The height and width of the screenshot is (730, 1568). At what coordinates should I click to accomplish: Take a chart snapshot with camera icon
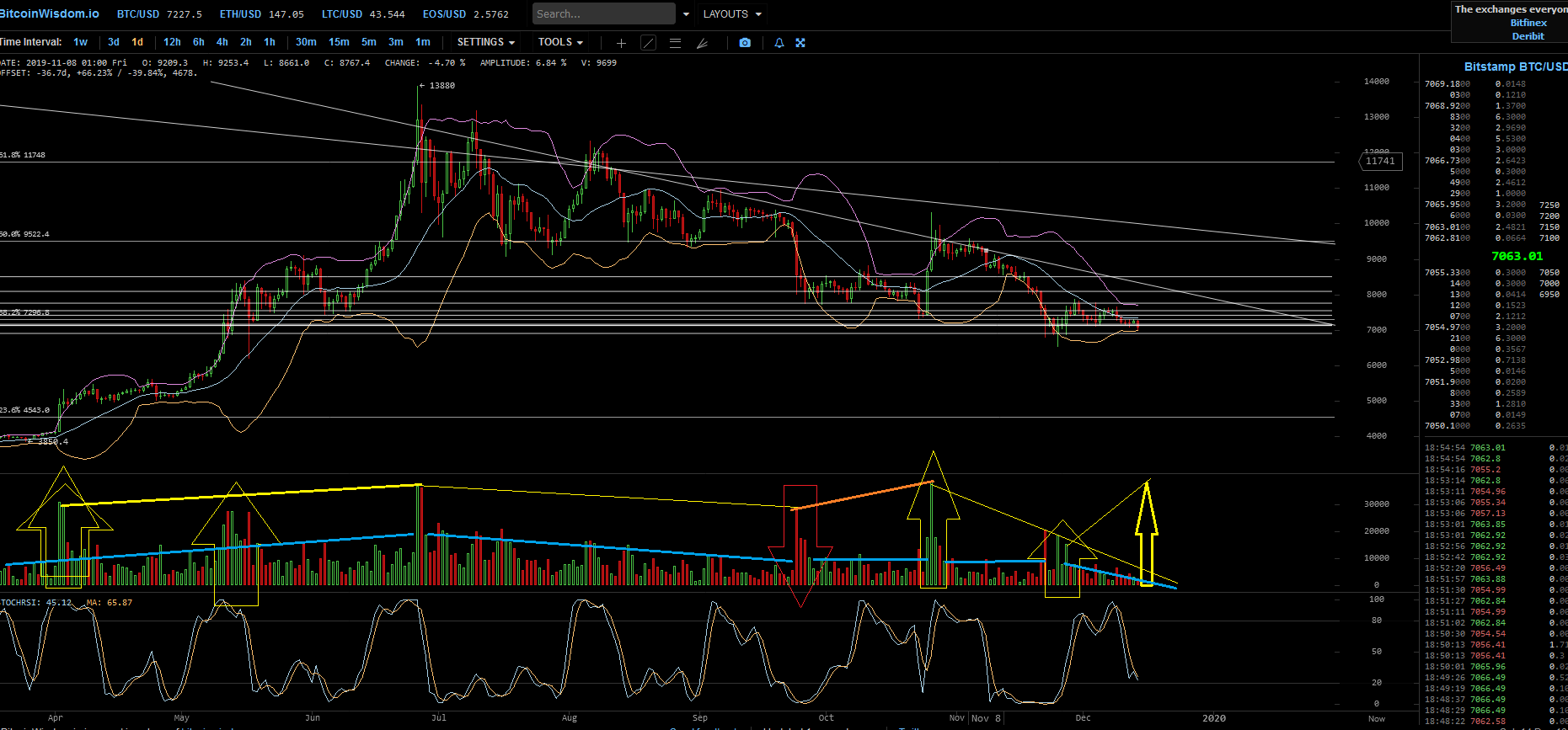point(745,43)
